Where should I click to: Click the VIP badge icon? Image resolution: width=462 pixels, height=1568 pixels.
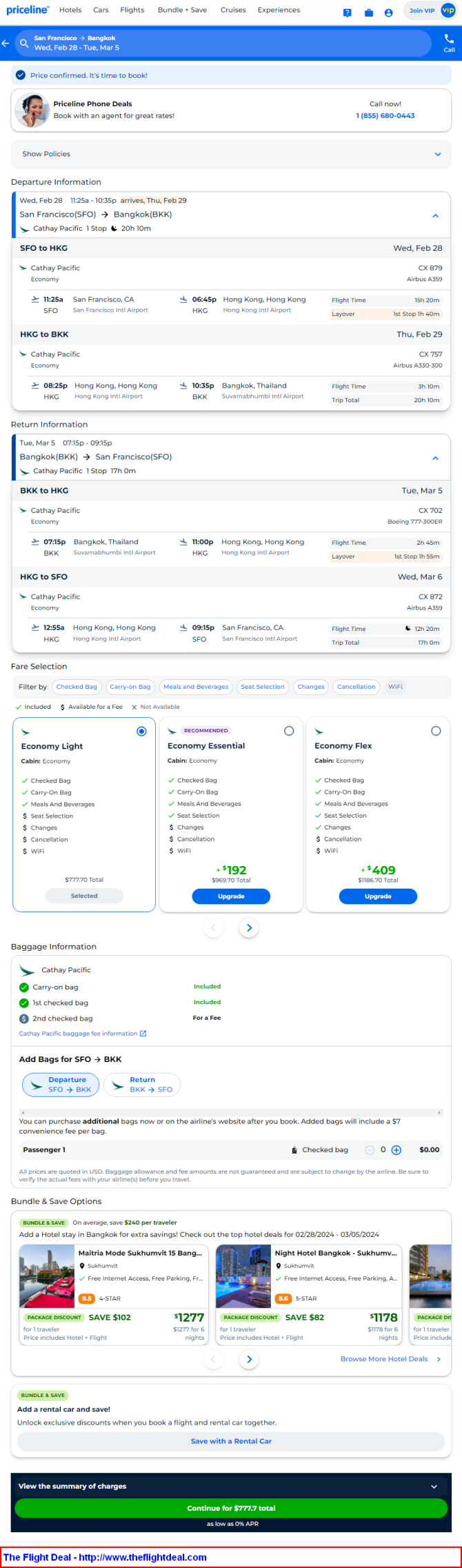pyautogui.click(x=448, y=10)
